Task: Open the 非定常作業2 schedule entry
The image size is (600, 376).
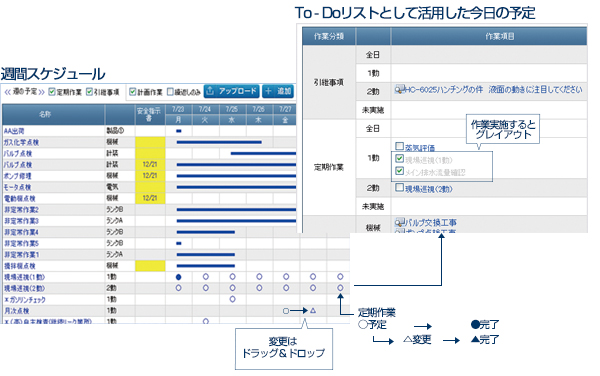Action: tap(21, 210)
